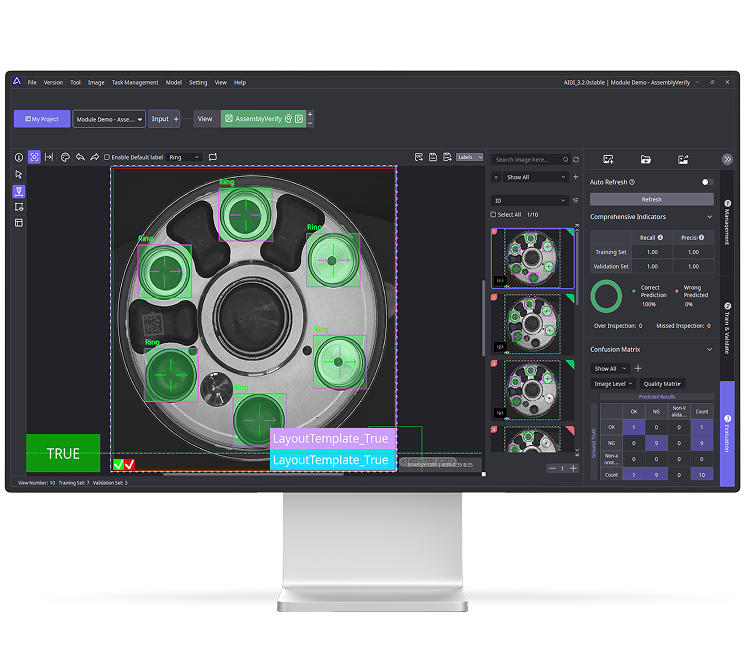The height and width of the screenshot is (653, 746).
Task: Click the refresh icon beside image search
Action: 577,159
